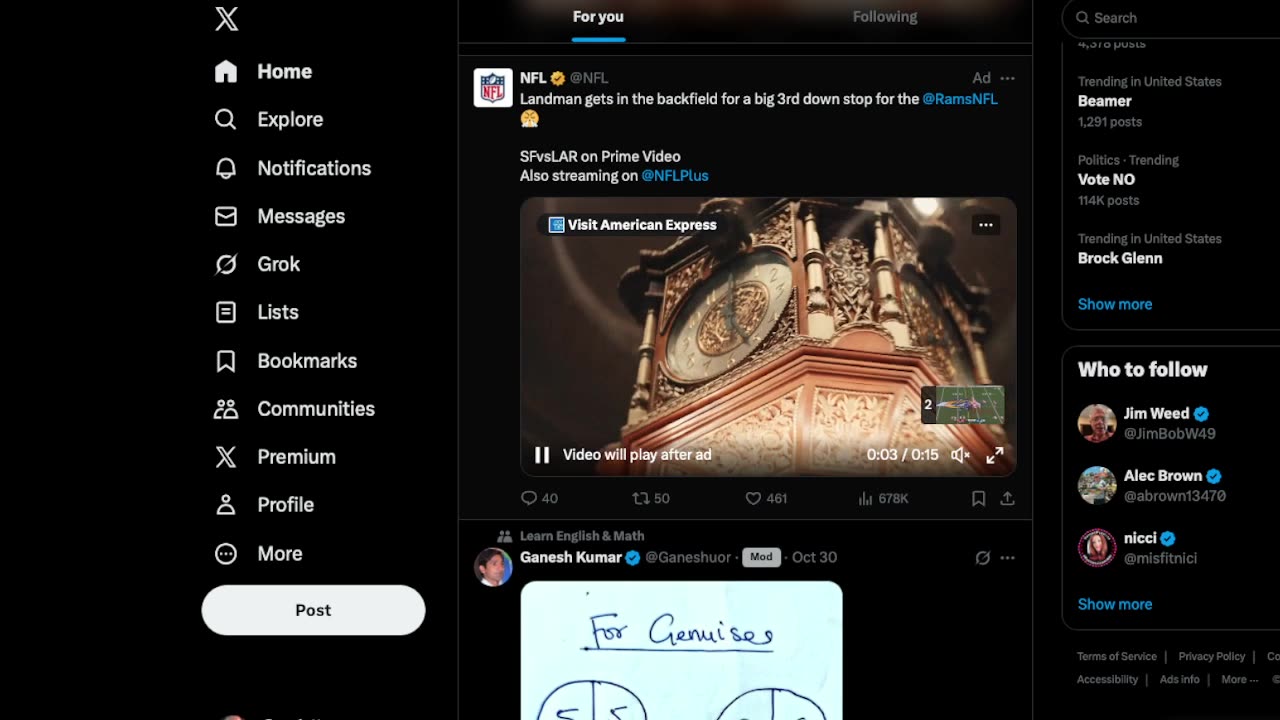Reply to the NFL post
This screenshot has height=720, width=1280.
click(x=539, y=498)
